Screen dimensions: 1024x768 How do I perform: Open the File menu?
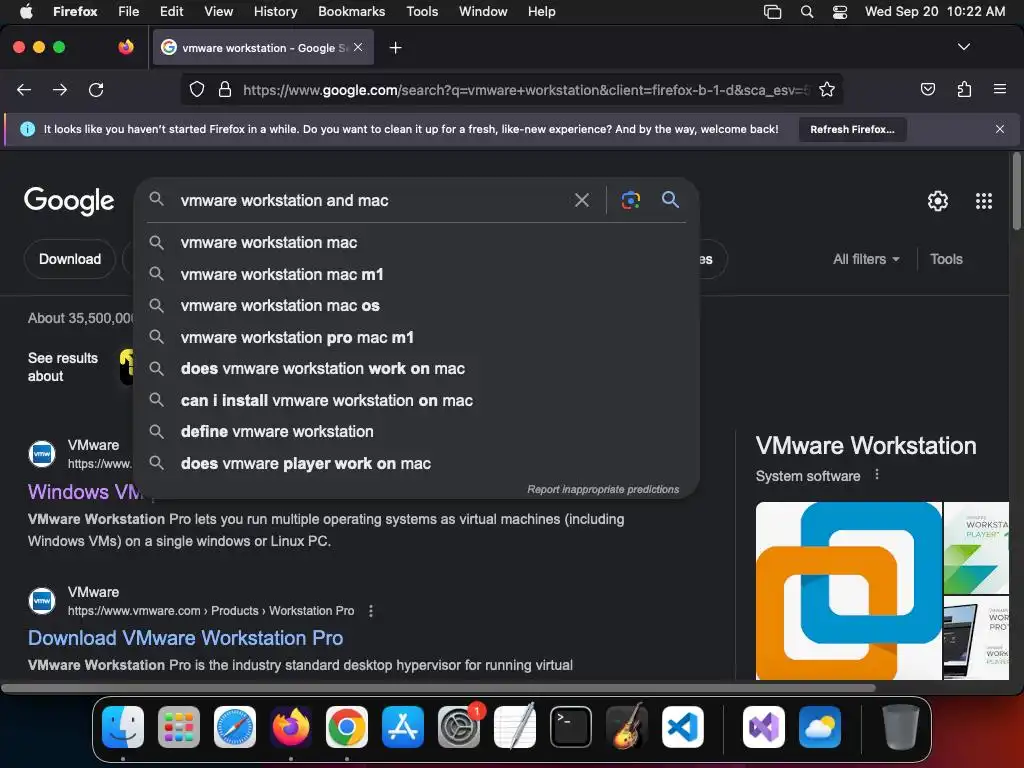(129, 12)
